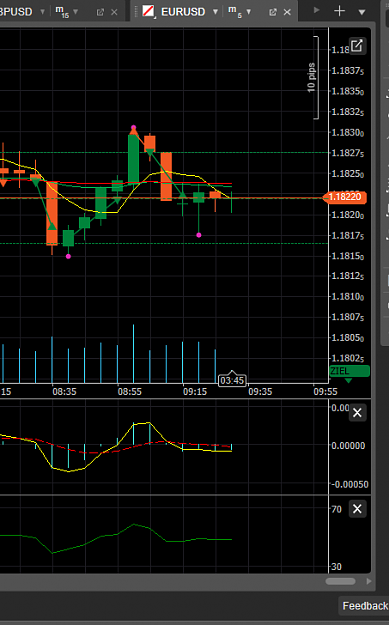Screen dimensions: 389x625
Task: Switch to the GBPUSD chart tab
Action: (16, 12)
